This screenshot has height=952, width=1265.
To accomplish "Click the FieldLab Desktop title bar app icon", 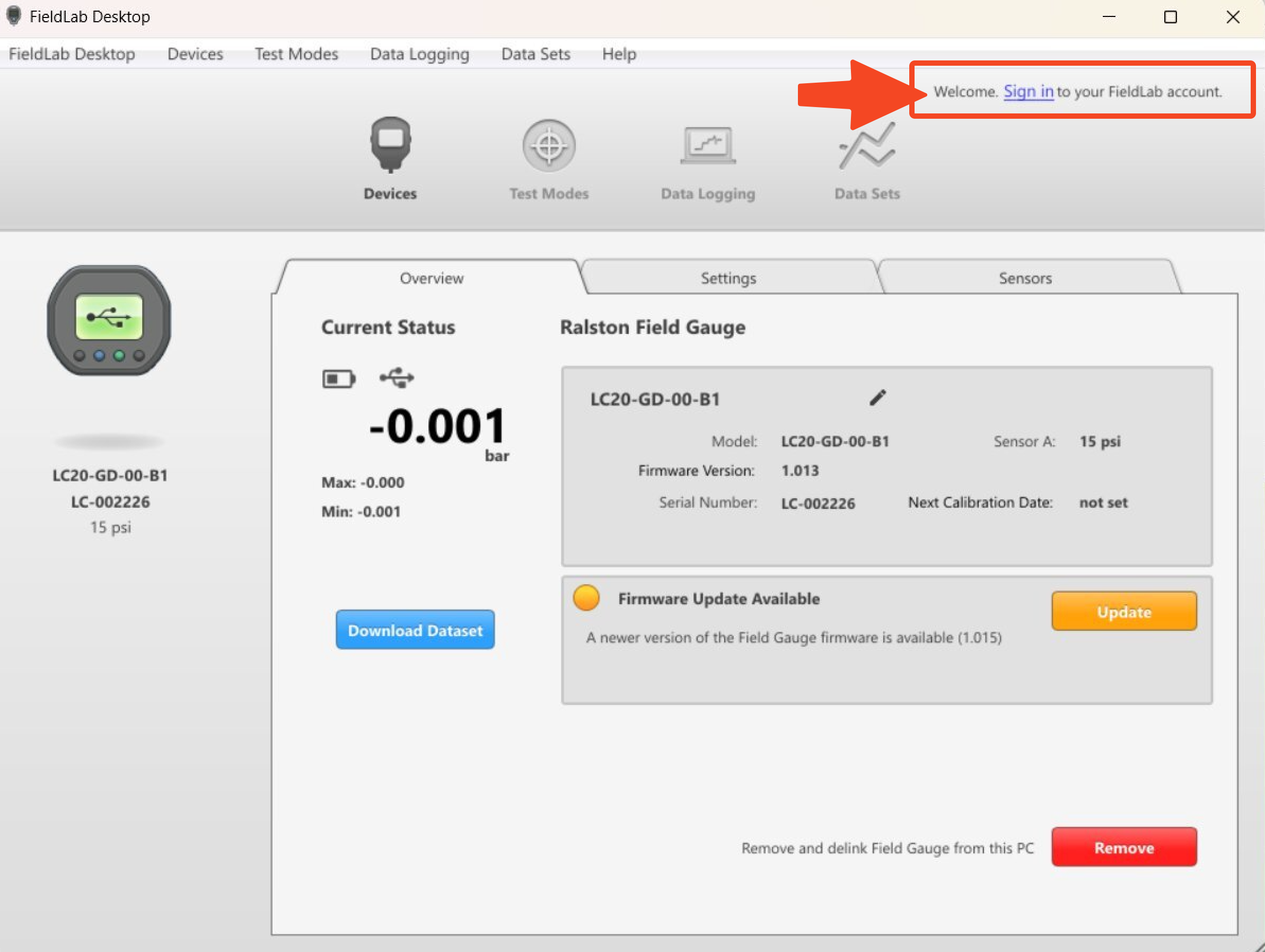I will point(14,16).
